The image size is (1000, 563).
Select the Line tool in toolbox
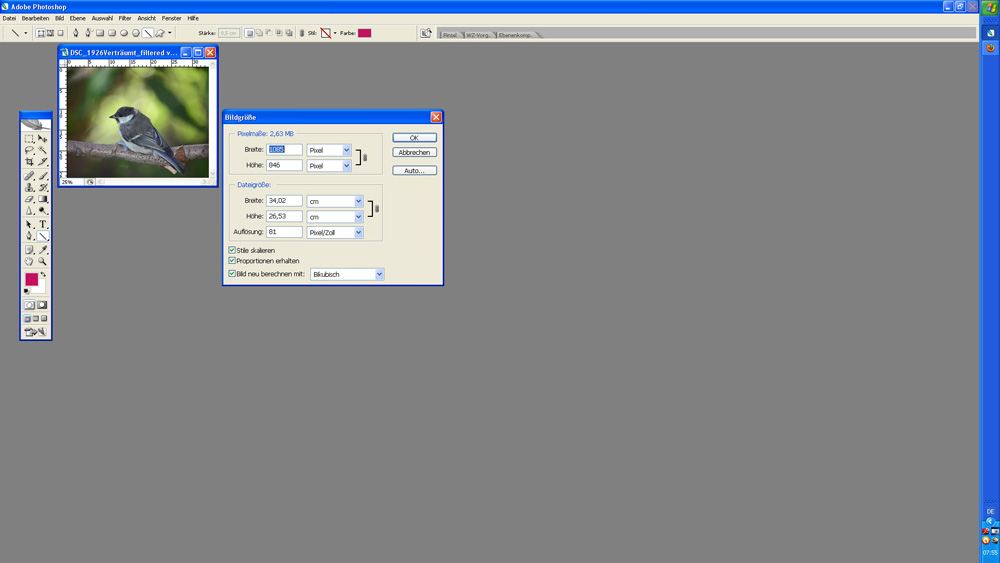43,237
